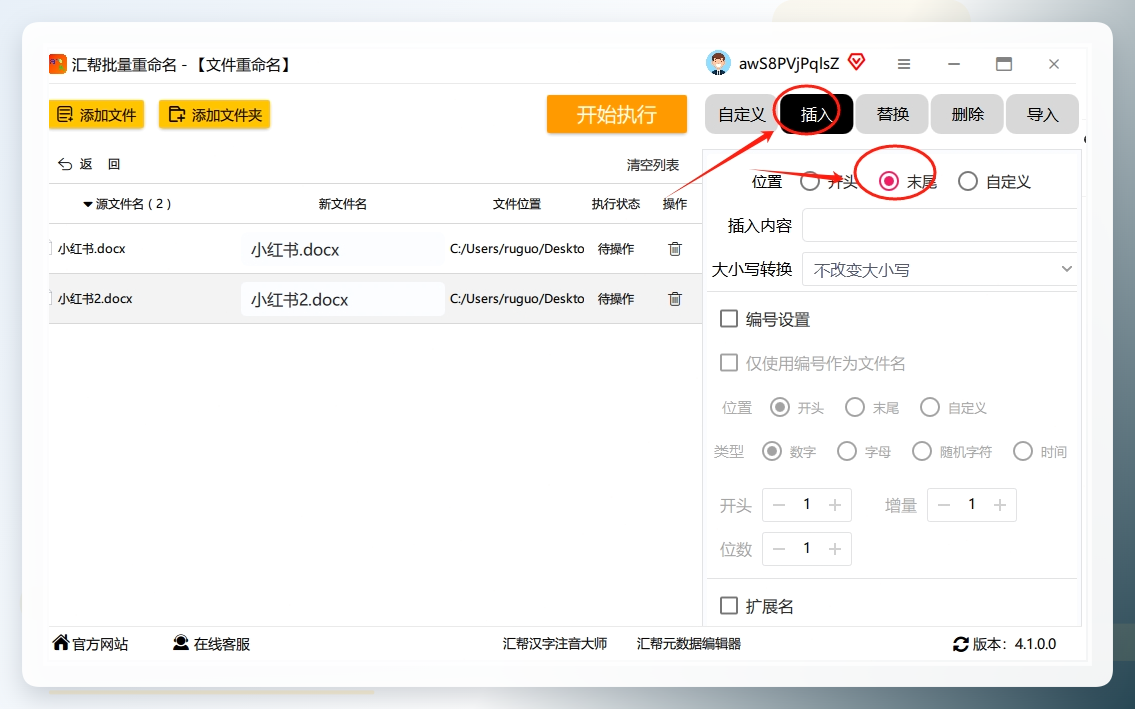This screenshot has height=709, width=1135.
Task: Switch to the 自定义 tab
Action: click(x=741, y=114)
